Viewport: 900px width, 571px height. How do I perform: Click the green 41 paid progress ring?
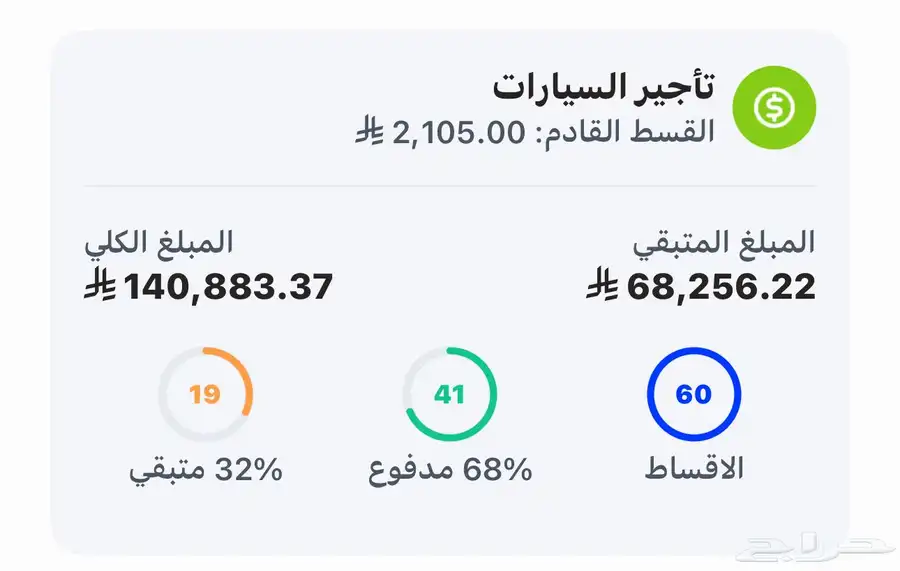449,394
